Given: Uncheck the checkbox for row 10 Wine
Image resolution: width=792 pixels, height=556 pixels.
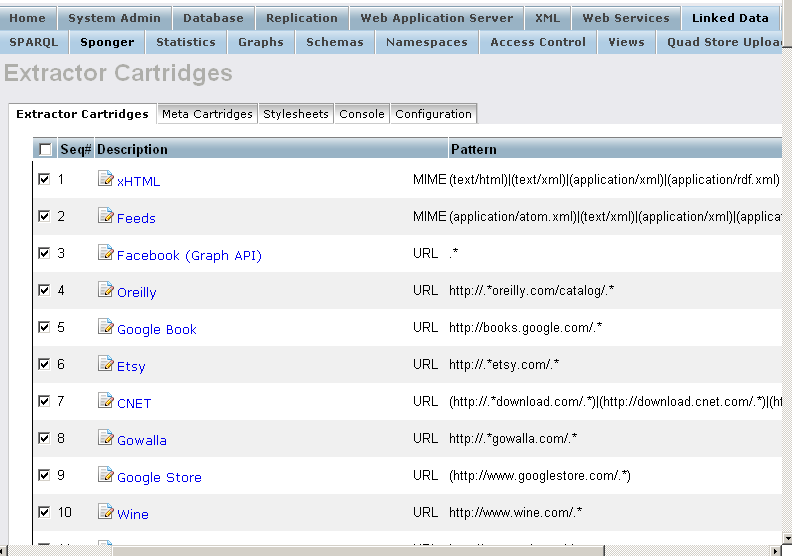Looking at the screenshot, I should pyautogui.click(x=44, y=512).
